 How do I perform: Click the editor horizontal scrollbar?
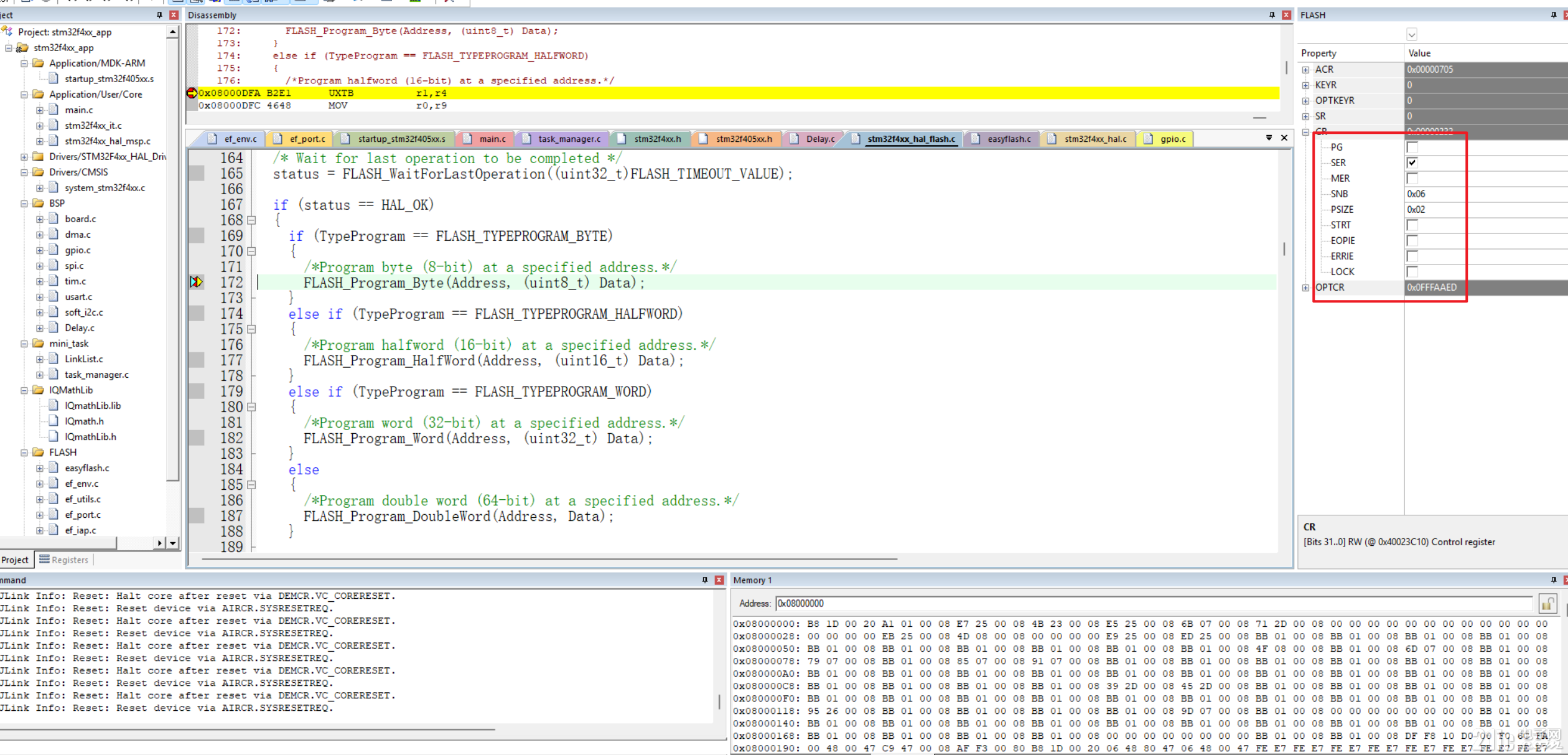pos(549,559)
